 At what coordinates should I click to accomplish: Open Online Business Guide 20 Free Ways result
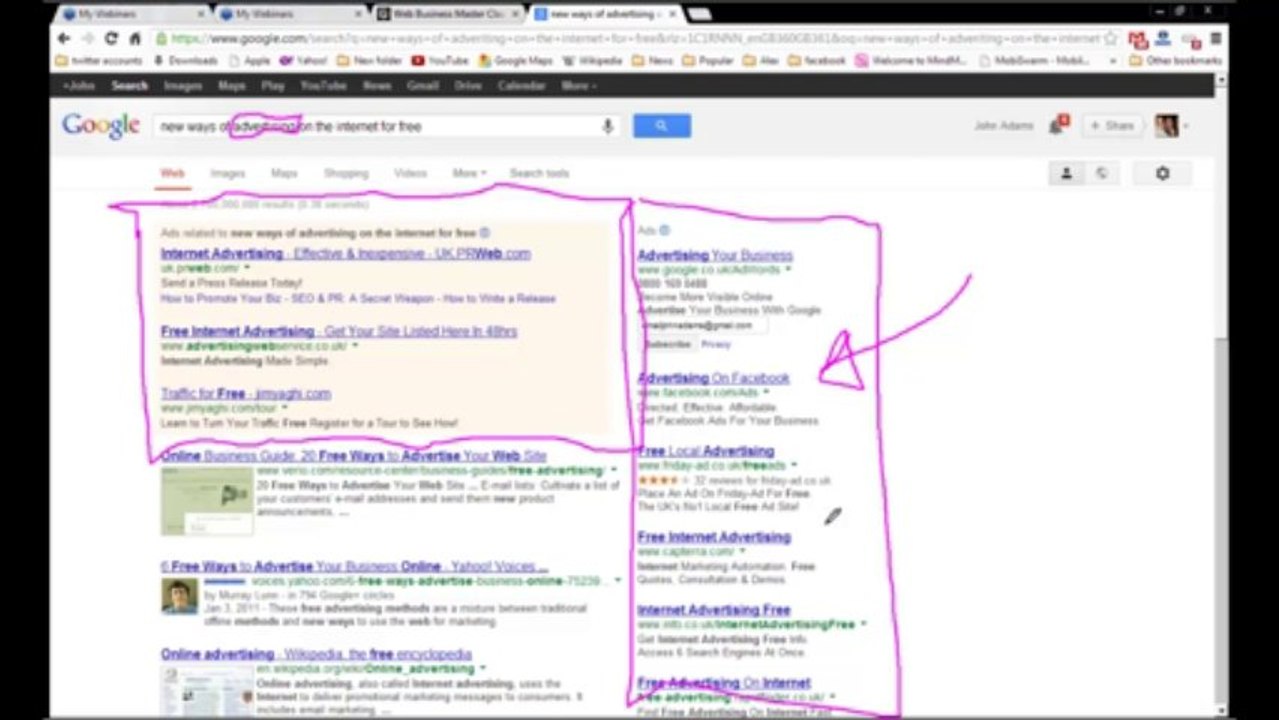click(353, 456)
